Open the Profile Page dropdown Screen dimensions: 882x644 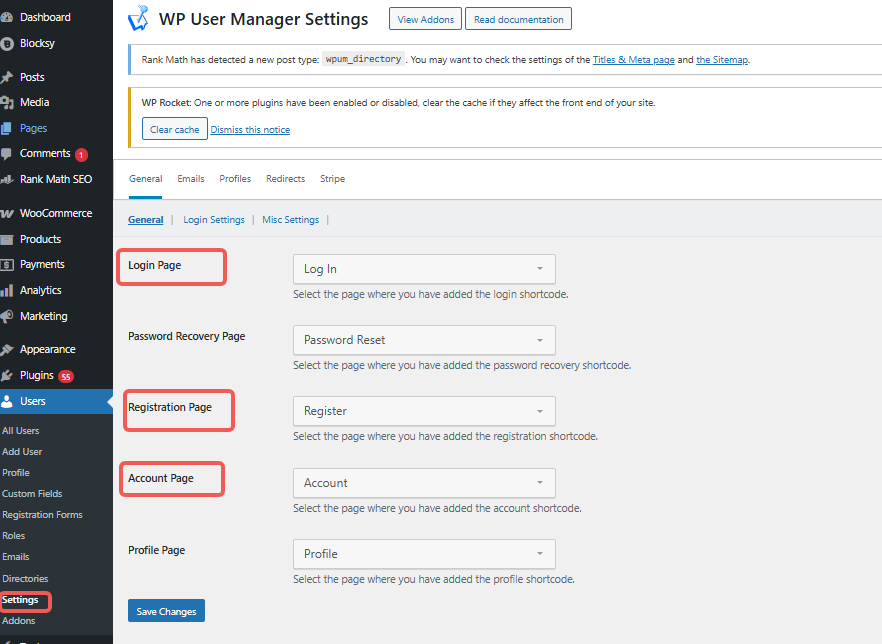coord(424,554)
